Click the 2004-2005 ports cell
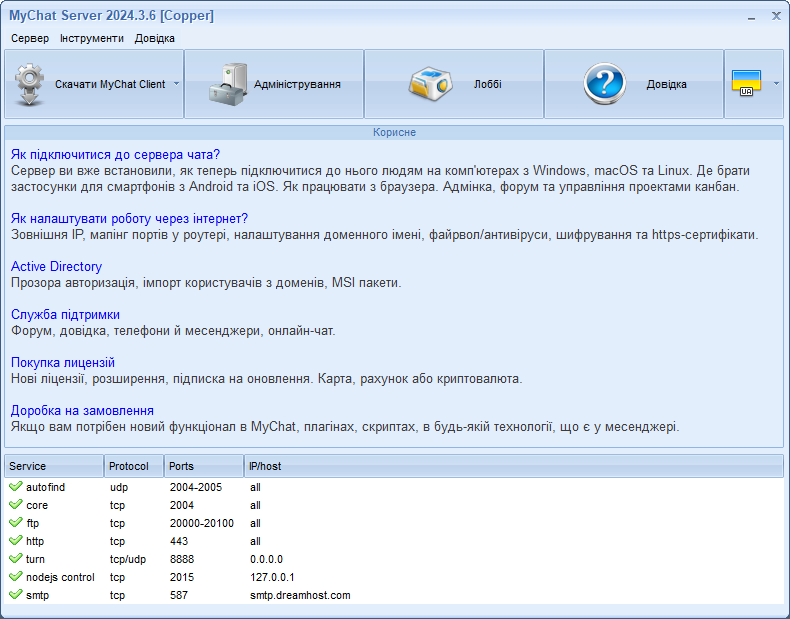 click(x=196, y=487)
